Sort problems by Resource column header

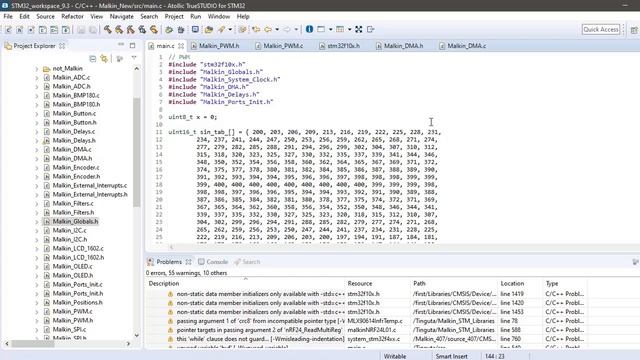coord(378,283)
